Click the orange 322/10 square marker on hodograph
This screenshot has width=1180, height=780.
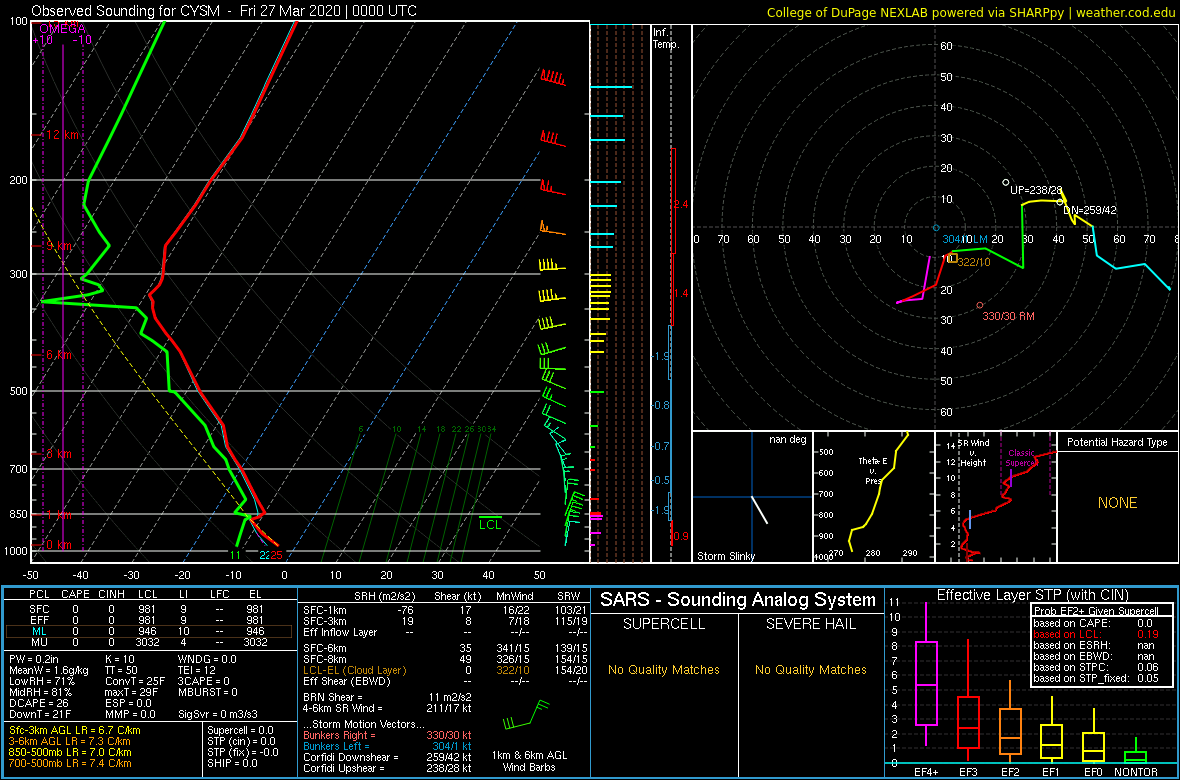pyautogui.click(x=953, y=258)
